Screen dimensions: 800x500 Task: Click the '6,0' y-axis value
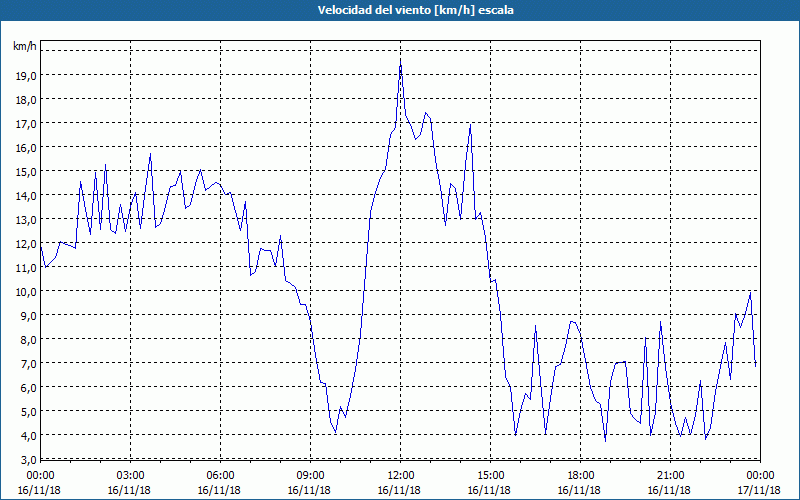point(29,387)
